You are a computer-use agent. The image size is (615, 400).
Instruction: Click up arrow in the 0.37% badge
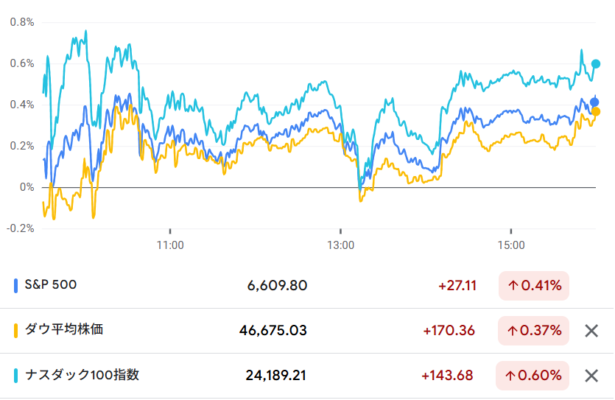(x=512, y=331)
